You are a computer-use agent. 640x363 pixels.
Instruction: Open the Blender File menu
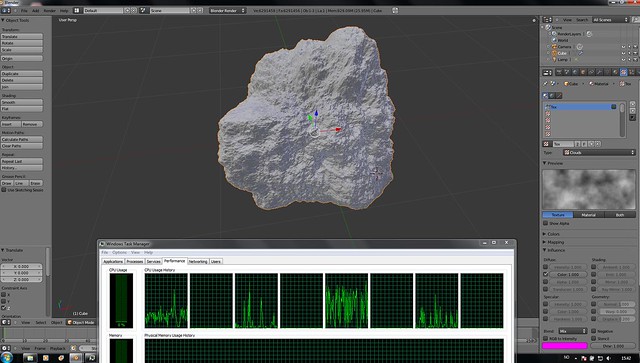point(24,11)
